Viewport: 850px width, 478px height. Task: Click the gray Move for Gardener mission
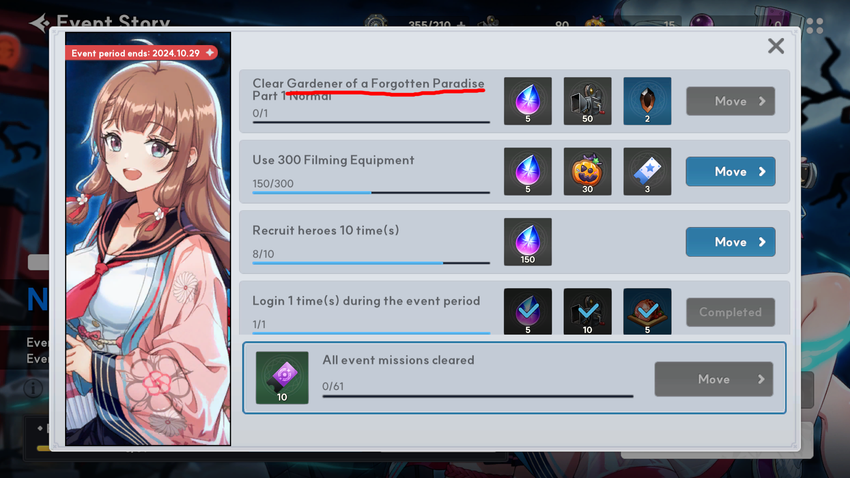(x=730, y=101)
